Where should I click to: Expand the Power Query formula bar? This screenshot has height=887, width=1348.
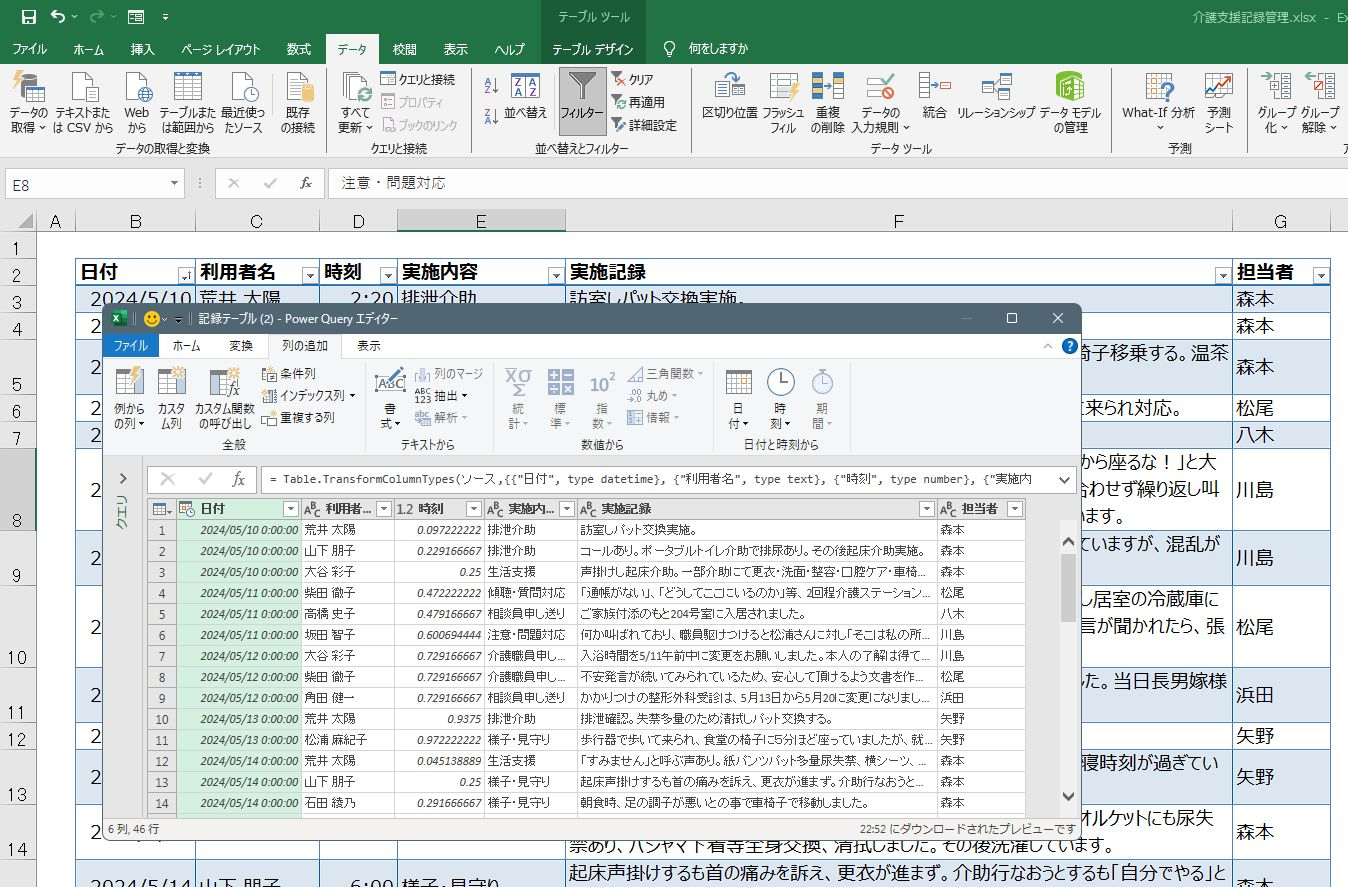click(1064, 480)
